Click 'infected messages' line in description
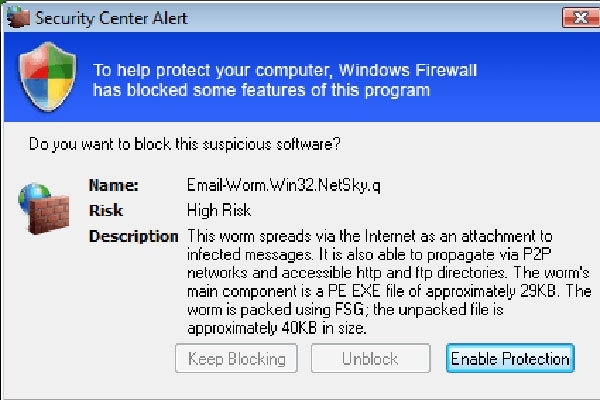 click(369, 255)
